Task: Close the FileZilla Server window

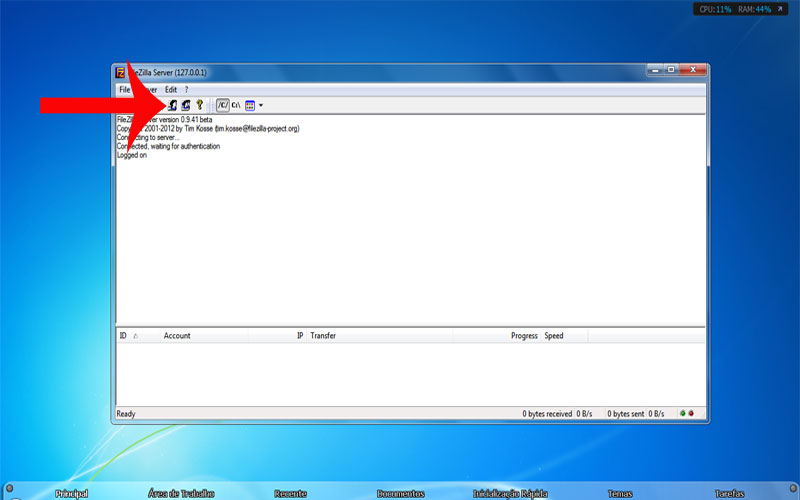Action: pos(693,70)
